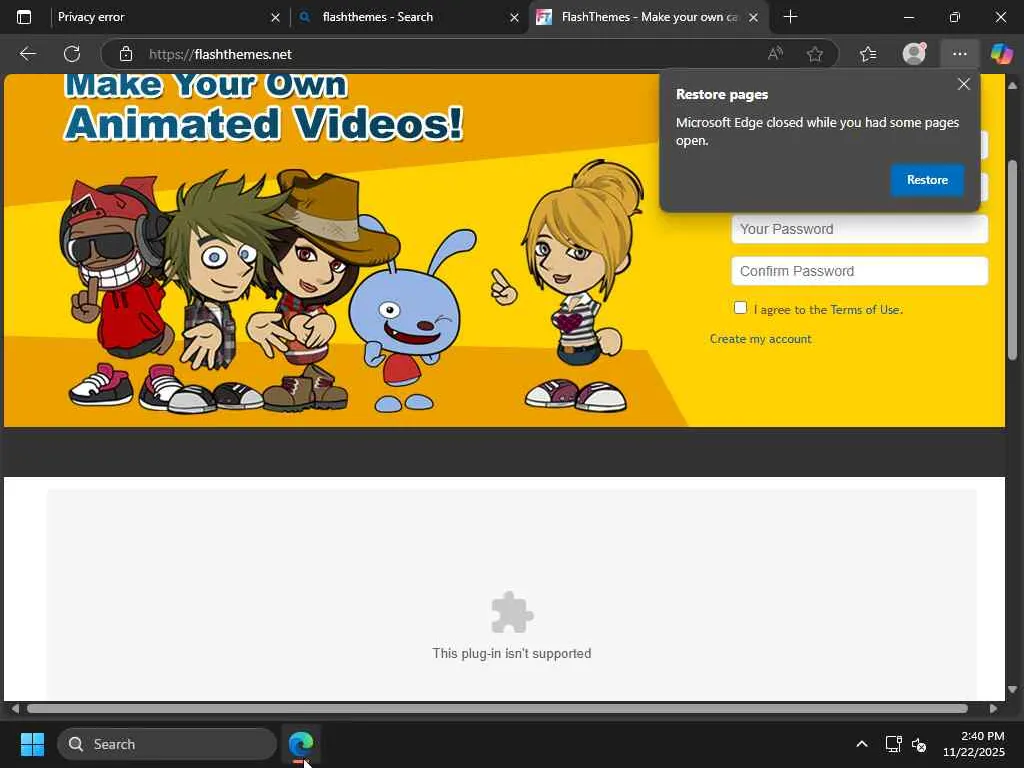This screenshot has height=768, width=1024.
Task: View site info via the lock icon
Action: (126, 54)
